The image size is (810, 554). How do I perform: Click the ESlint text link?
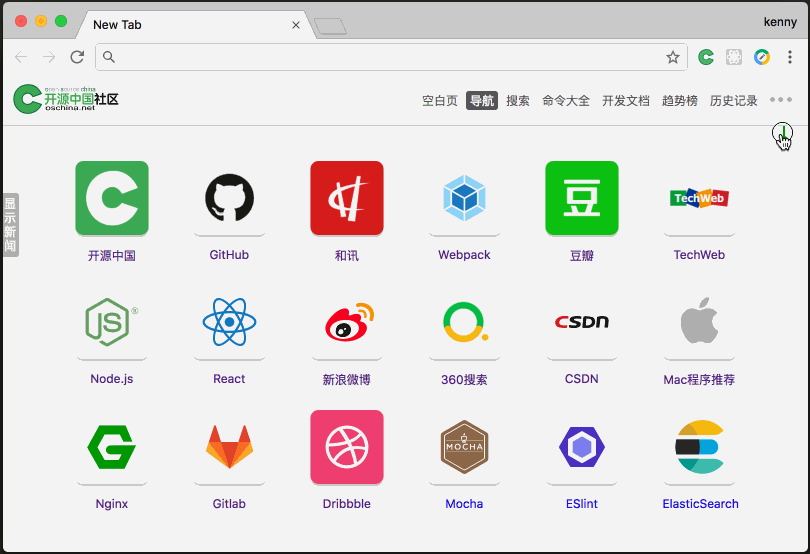click(x=582, y=504)
